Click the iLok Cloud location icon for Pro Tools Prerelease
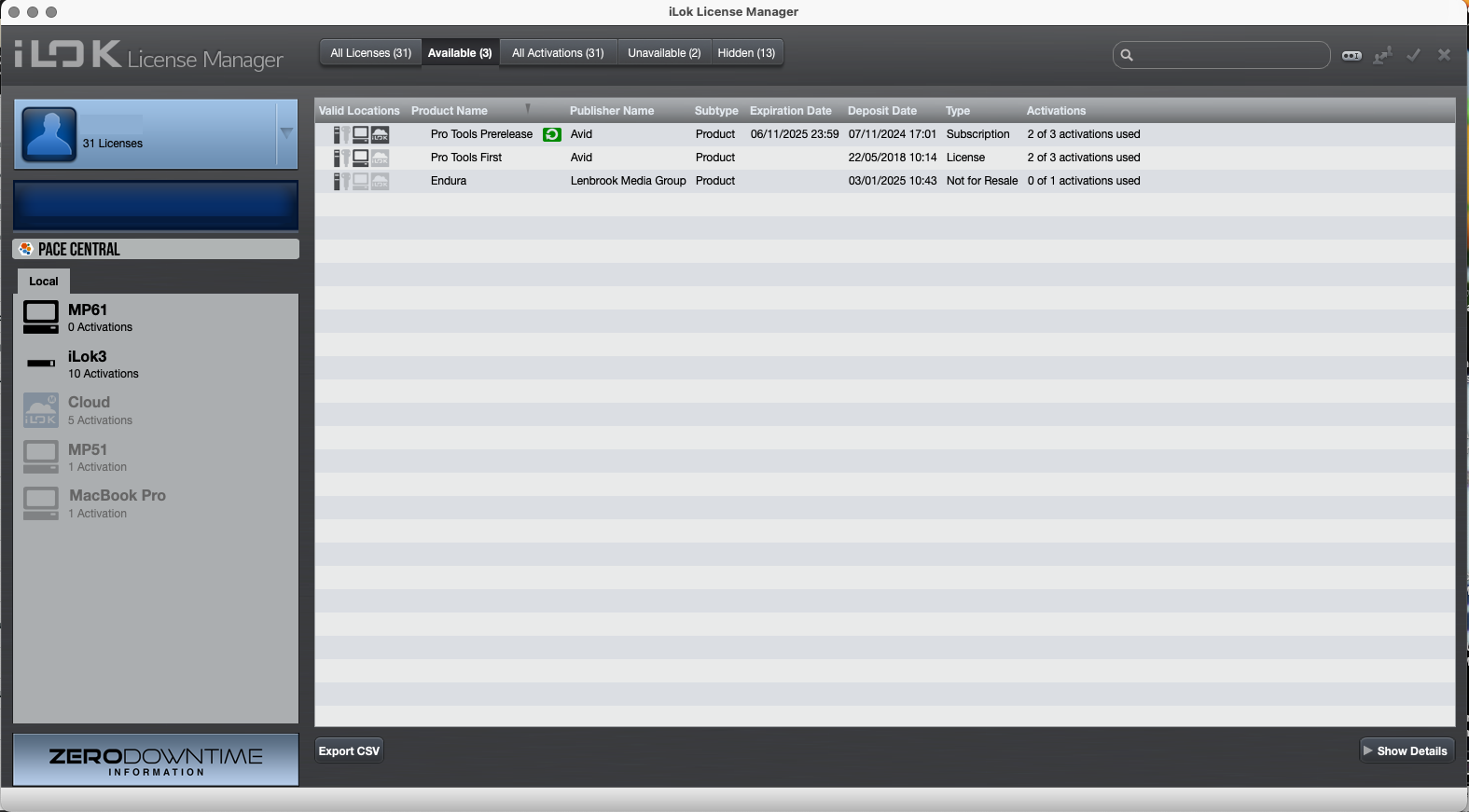This screenshot has width=1469, height=812. [x=381, y=135]
